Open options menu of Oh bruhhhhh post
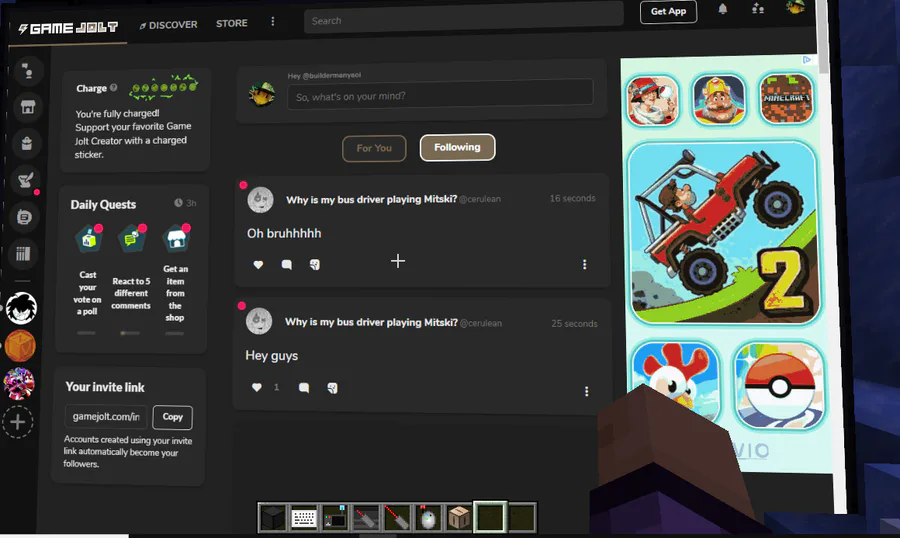The width and height of the screenshot is (900, 538). click(x=584, y=264)
